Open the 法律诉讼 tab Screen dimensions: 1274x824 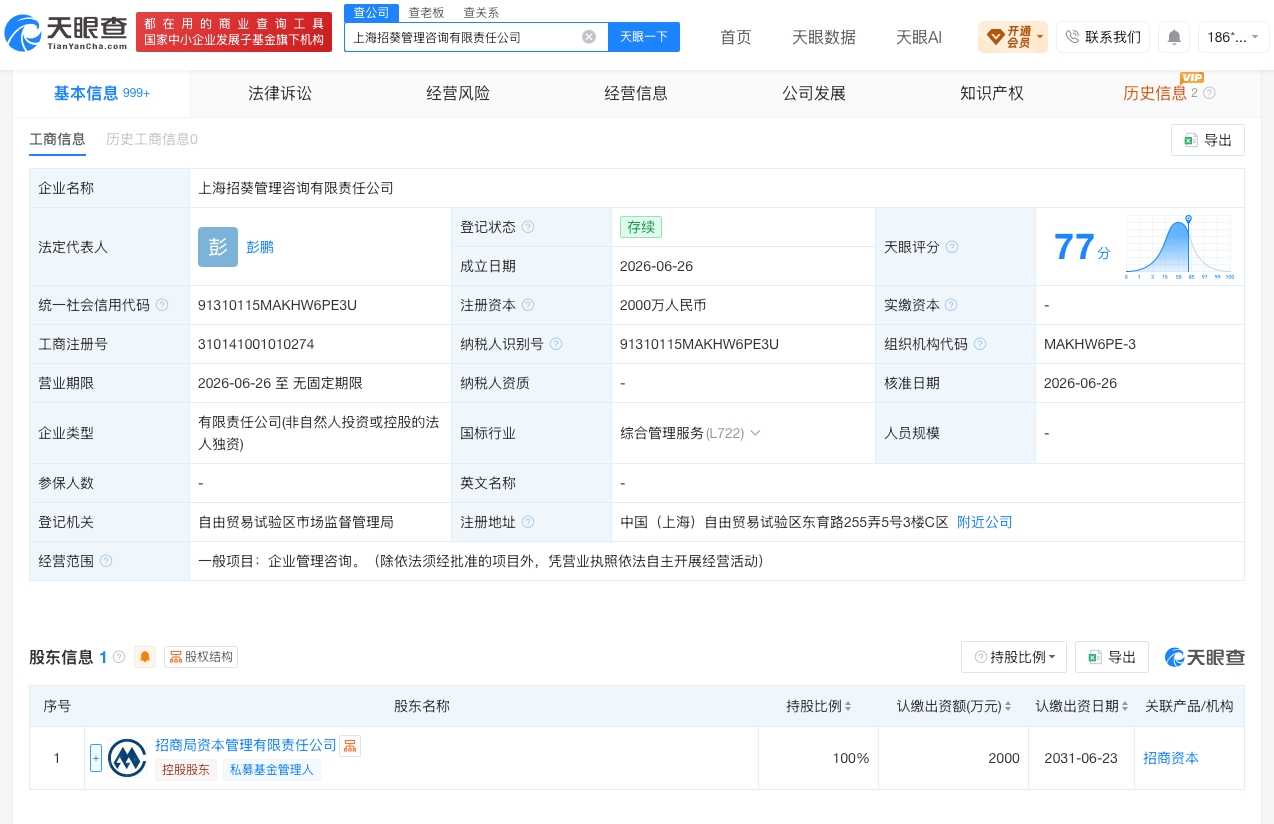click(x=280, y=93)
